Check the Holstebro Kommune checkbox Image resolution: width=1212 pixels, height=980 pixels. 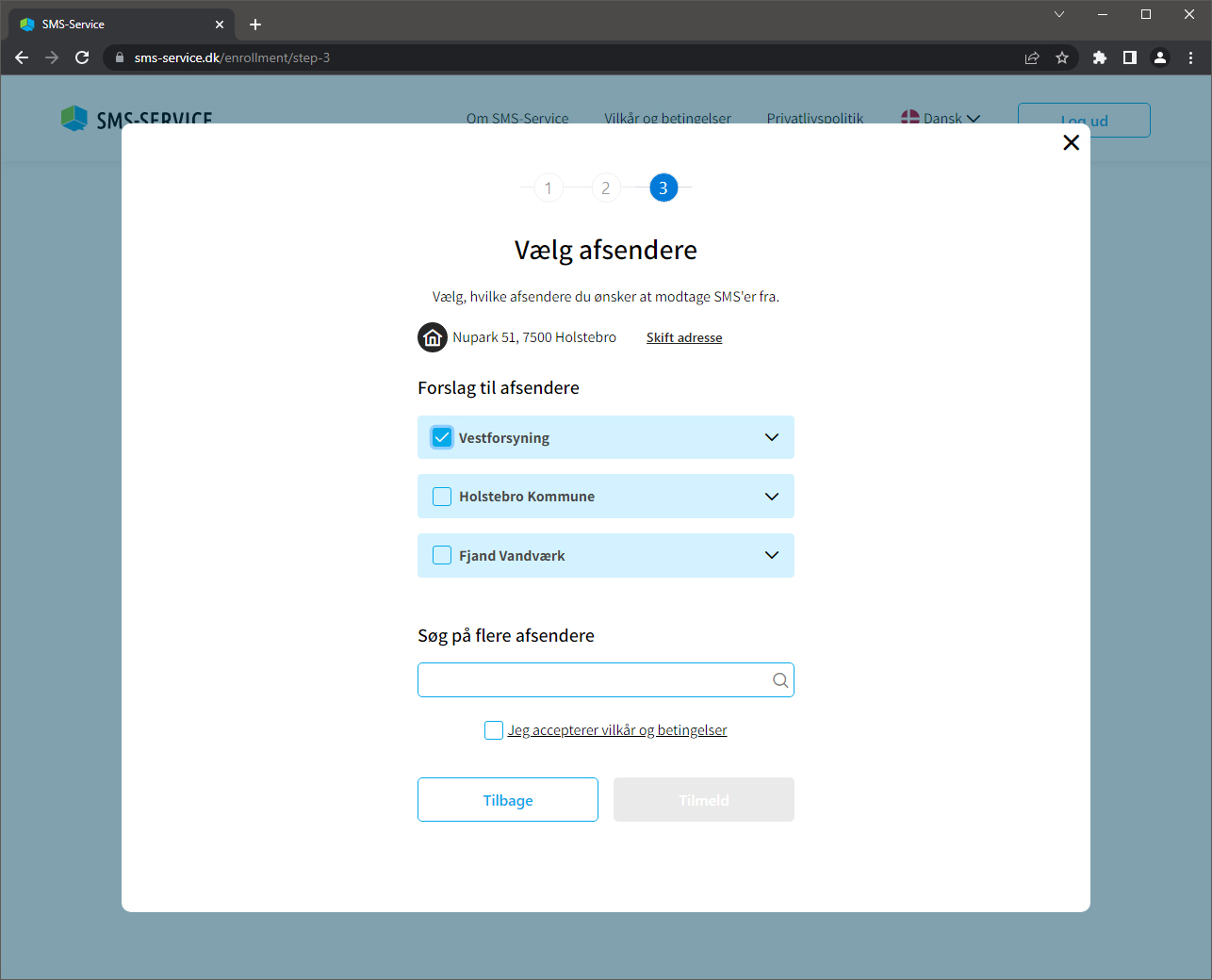[442, 497]
